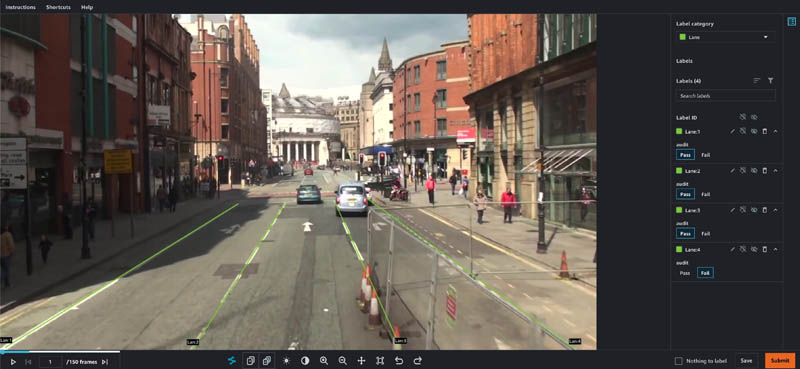Image resolution: width=800 pixels, height=369 pixels.
Task: Open the Label category Lane dropdown
Action: click(726, 37)
